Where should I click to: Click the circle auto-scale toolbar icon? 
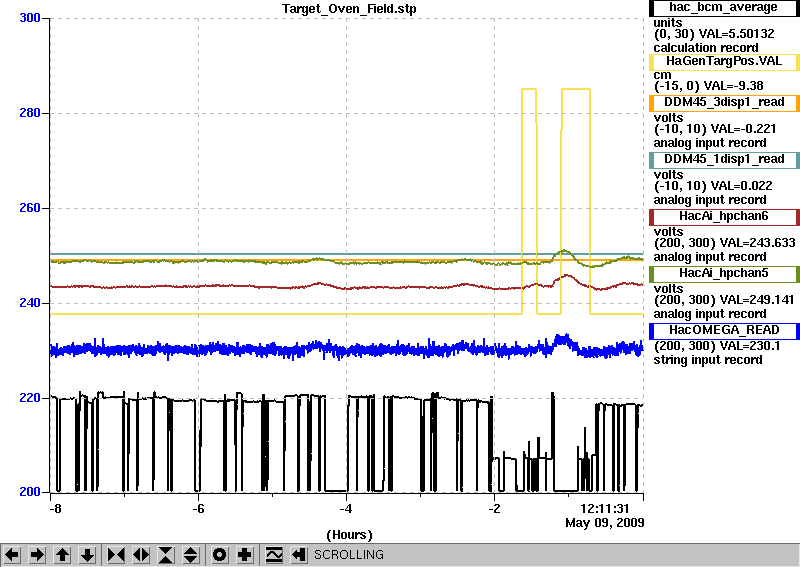pyautogui.click(x=220, y=554)
